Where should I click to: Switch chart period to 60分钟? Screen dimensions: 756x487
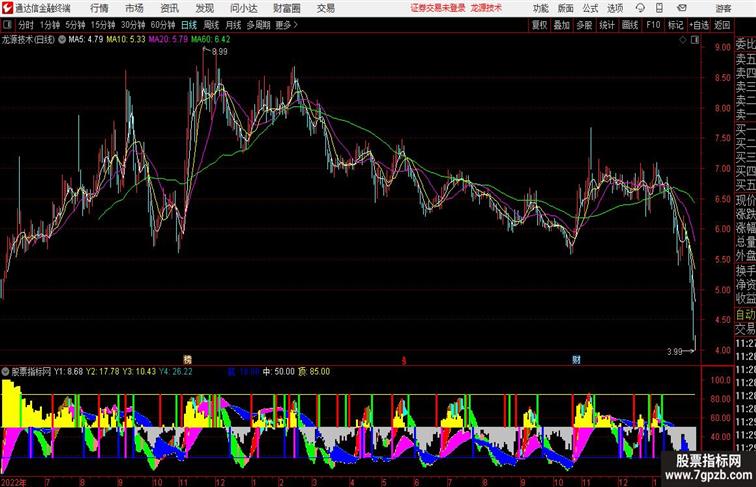[x=163, y=25]
